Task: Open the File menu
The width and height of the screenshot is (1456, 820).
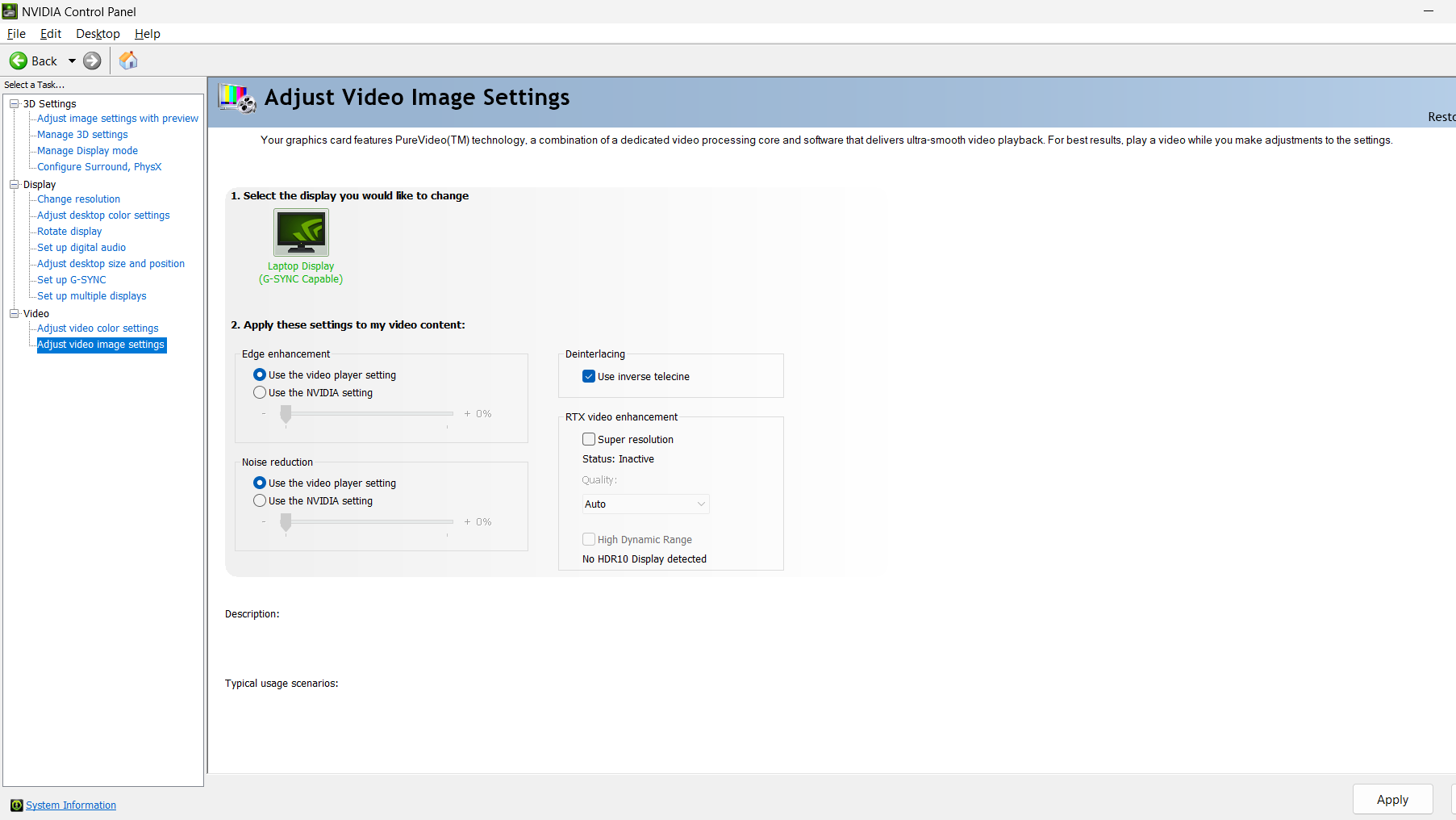Action: click(16, 34)
